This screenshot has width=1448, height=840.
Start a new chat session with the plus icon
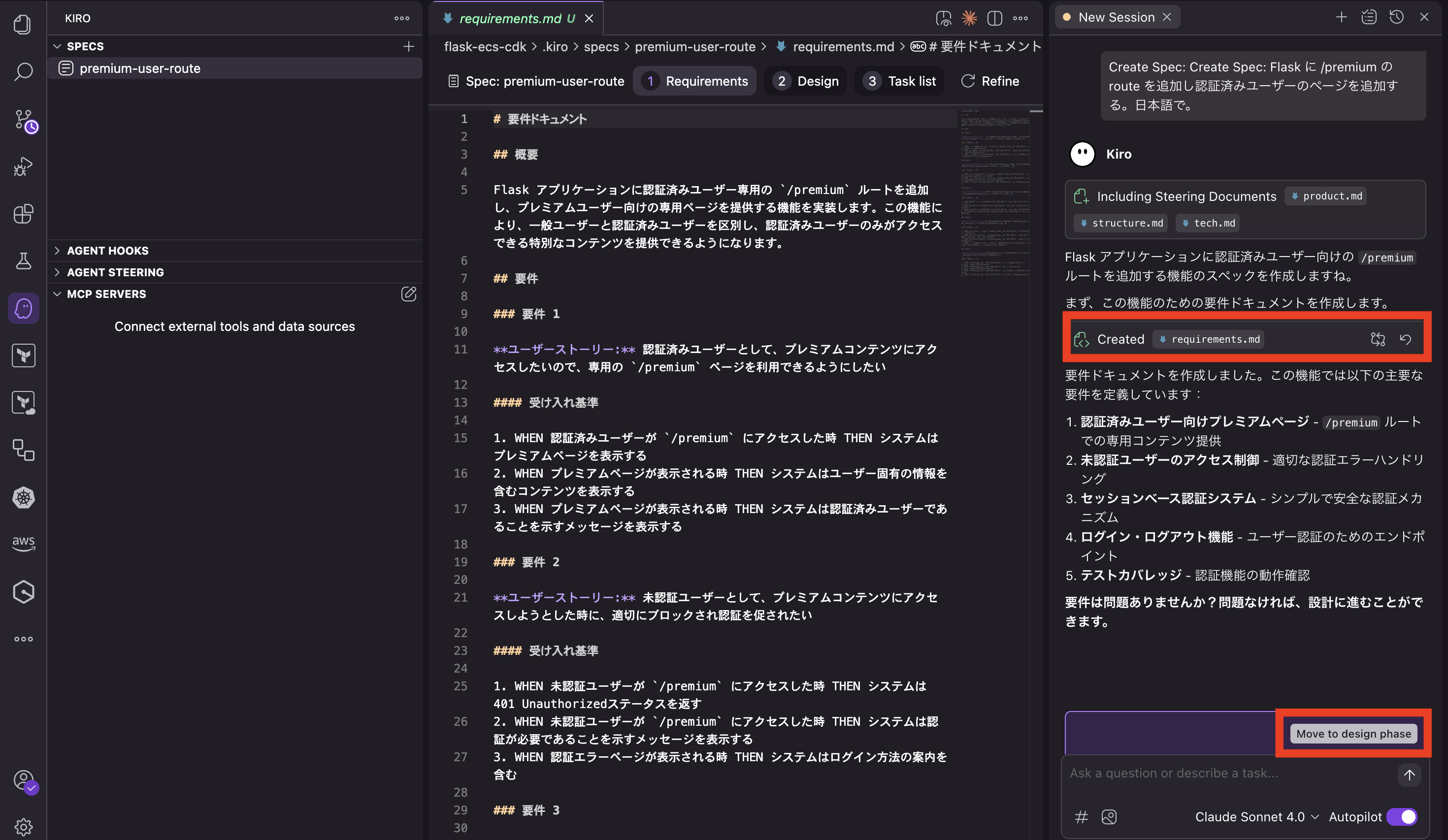[x=1341, y=17]
